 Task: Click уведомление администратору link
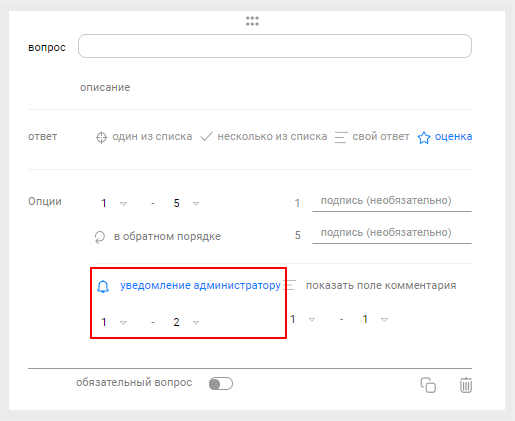200,286
